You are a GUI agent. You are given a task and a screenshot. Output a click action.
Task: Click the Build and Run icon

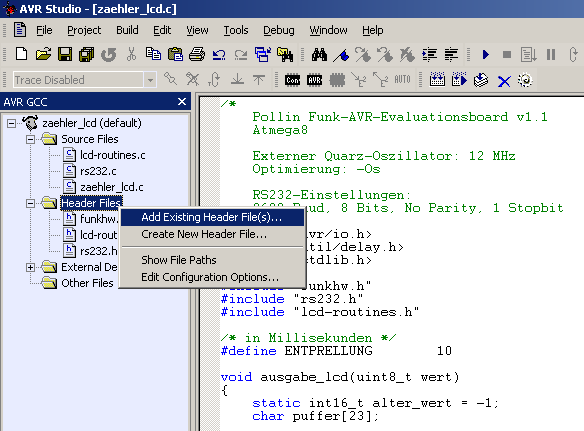click(459, 80)
